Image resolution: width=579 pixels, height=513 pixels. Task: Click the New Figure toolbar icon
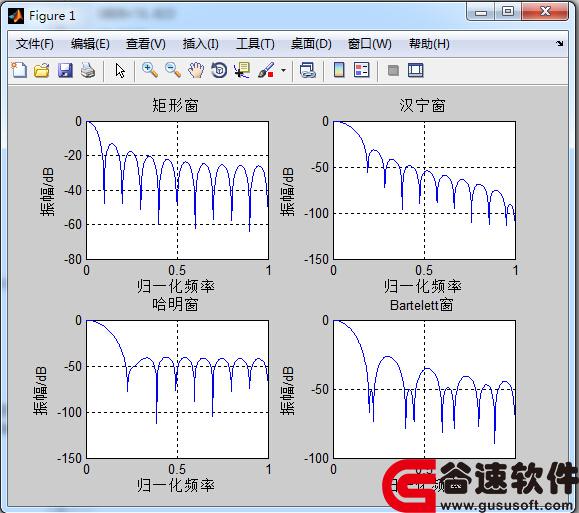[x=19, y=70]
